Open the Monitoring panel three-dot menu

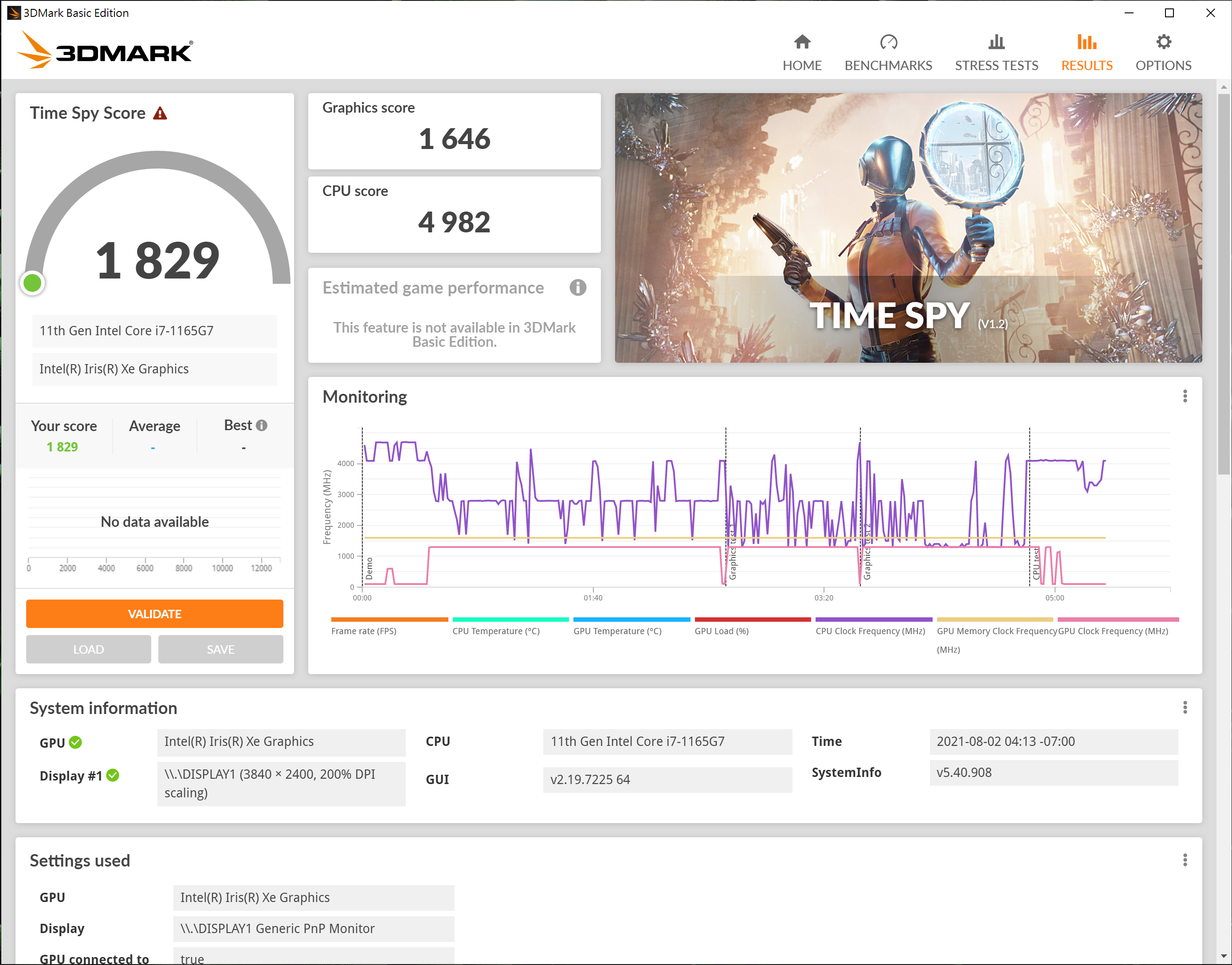point(1185,396)
